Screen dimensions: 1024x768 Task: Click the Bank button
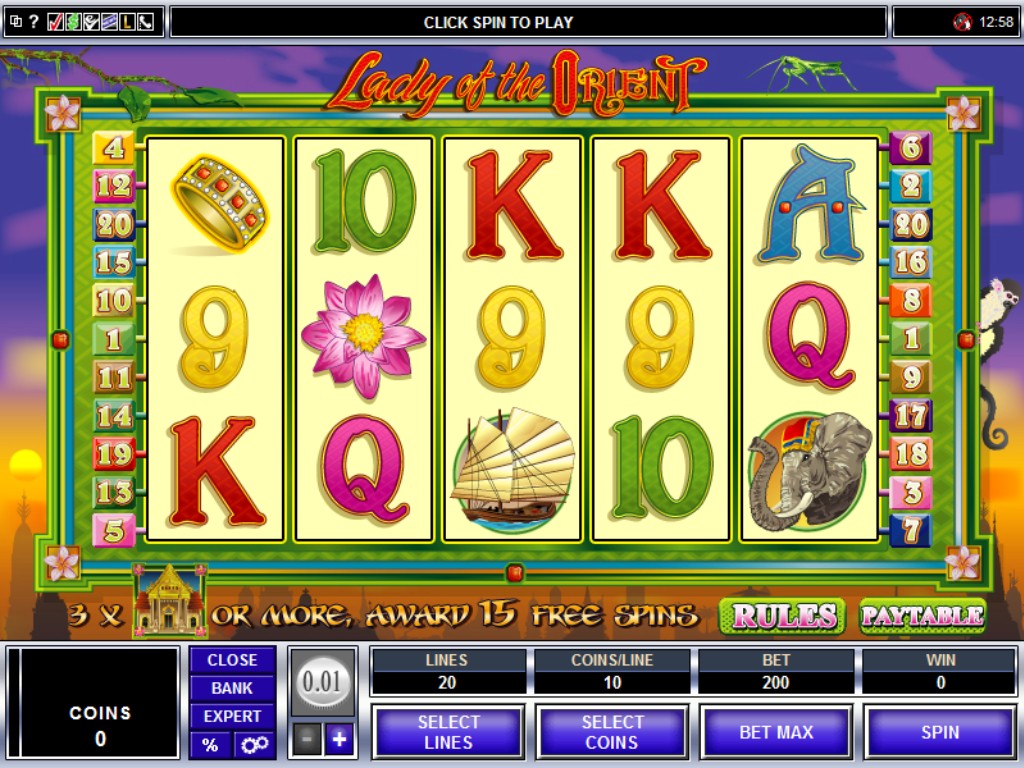[232, 688]
